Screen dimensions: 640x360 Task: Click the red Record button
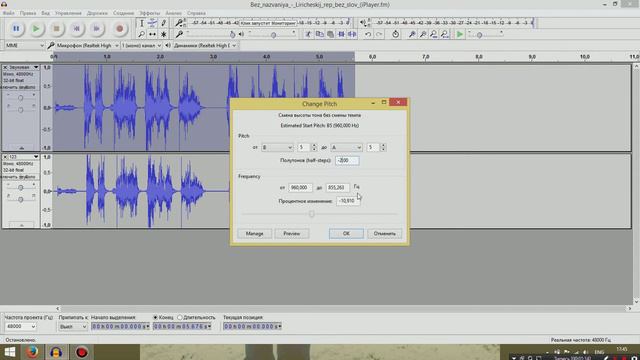(120, 29)
